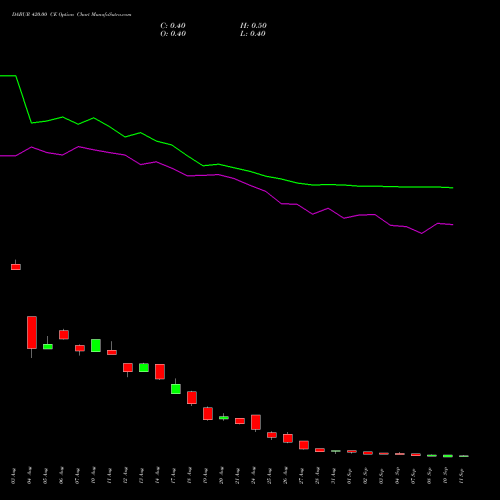
Task: Select the small red candle for 01 Sep
Action: tap(352, 451)
